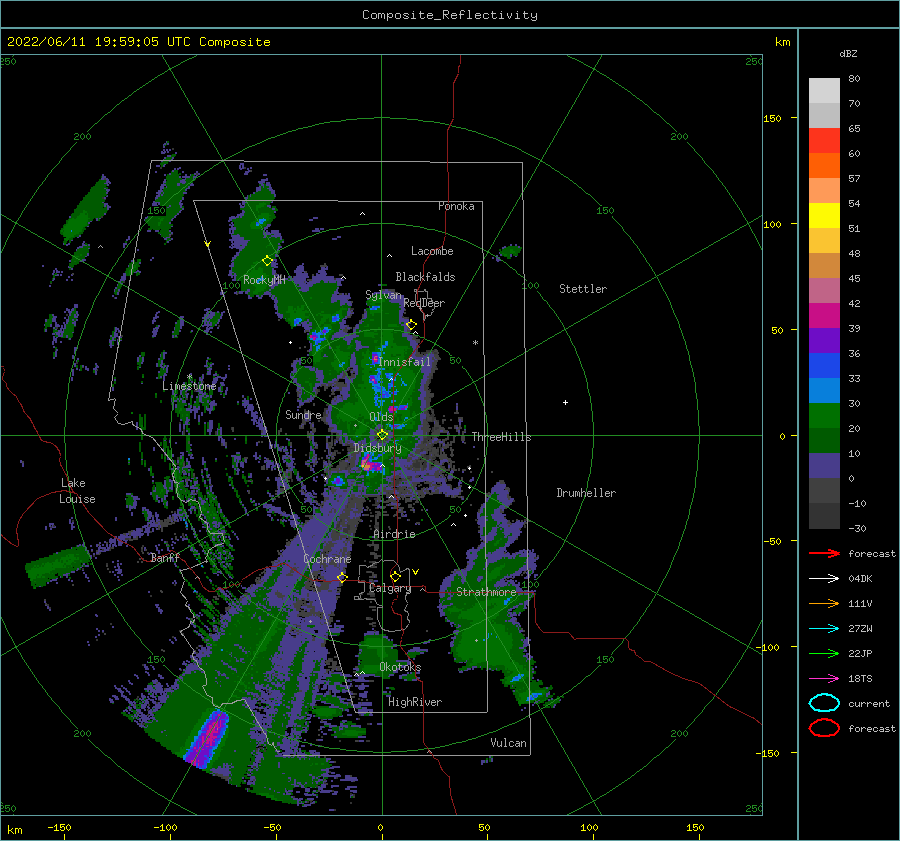Click the dBZ heading above the color scale
Screen dimensions: 900x841
848,54
